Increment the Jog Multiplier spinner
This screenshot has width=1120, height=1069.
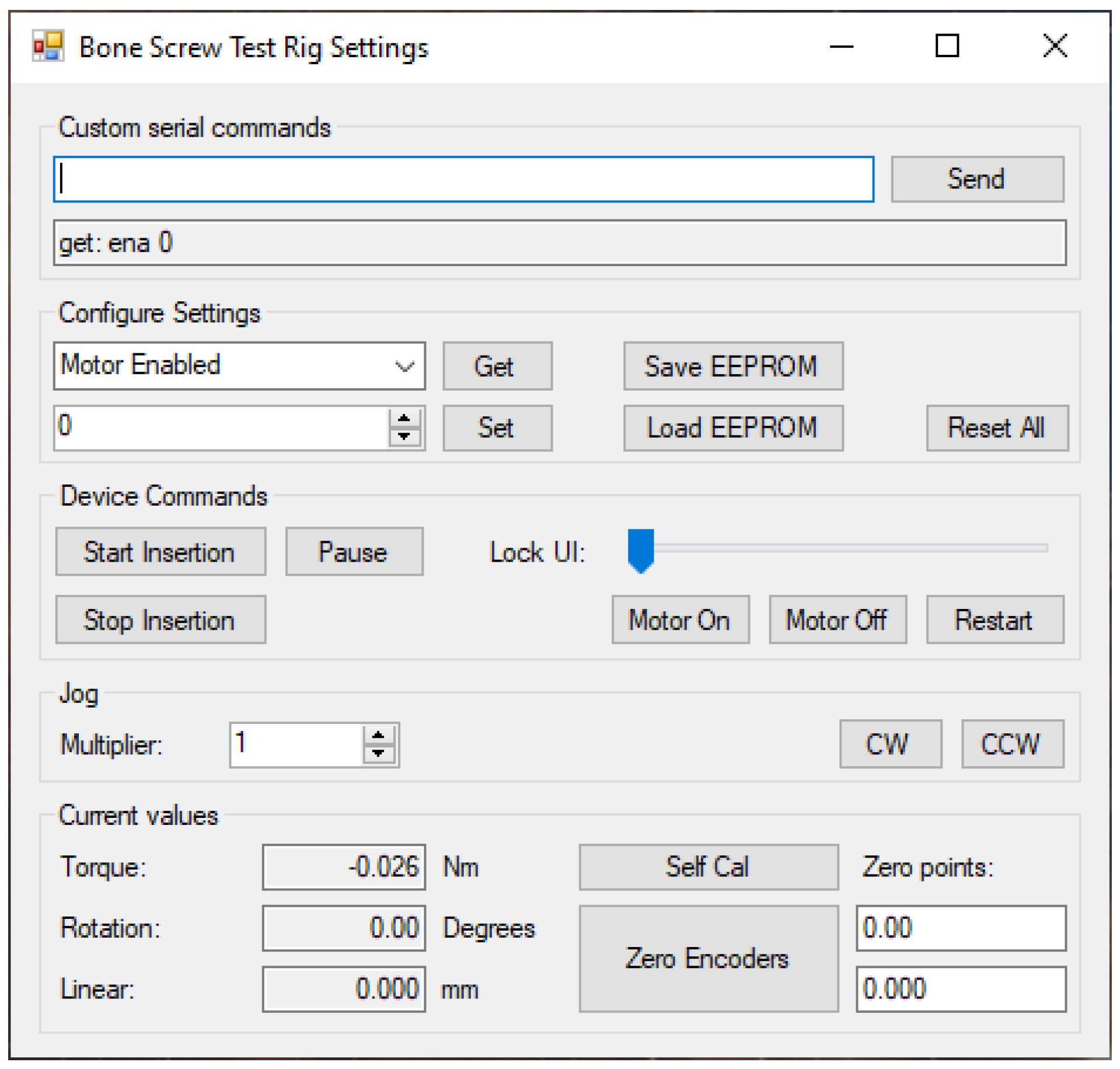(x=378, y=735)
